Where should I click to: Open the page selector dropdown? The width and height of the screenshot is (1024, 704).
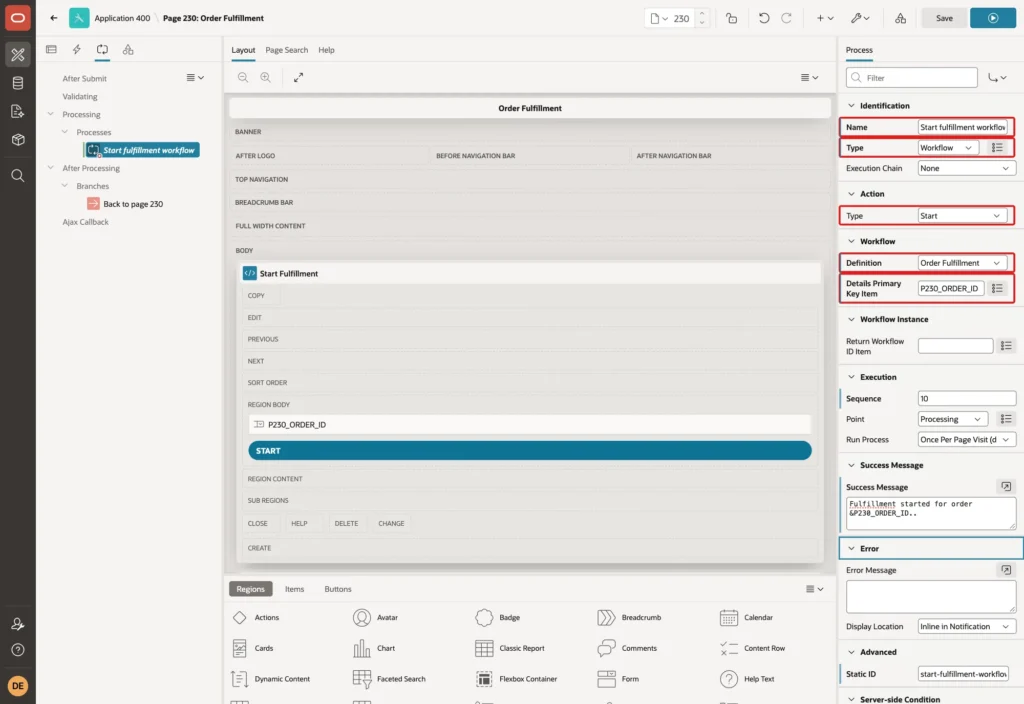(660, 18)
